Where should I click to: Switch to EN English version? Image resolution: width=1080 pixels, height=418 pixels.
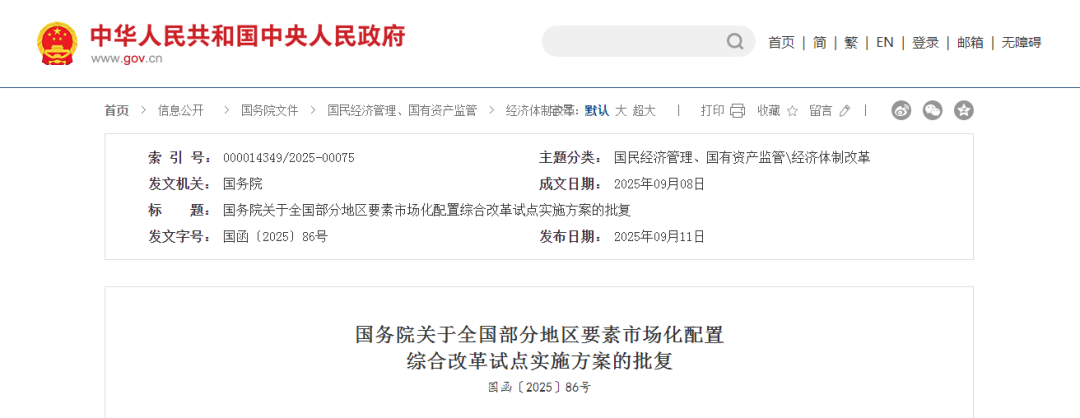coord(885,43)
